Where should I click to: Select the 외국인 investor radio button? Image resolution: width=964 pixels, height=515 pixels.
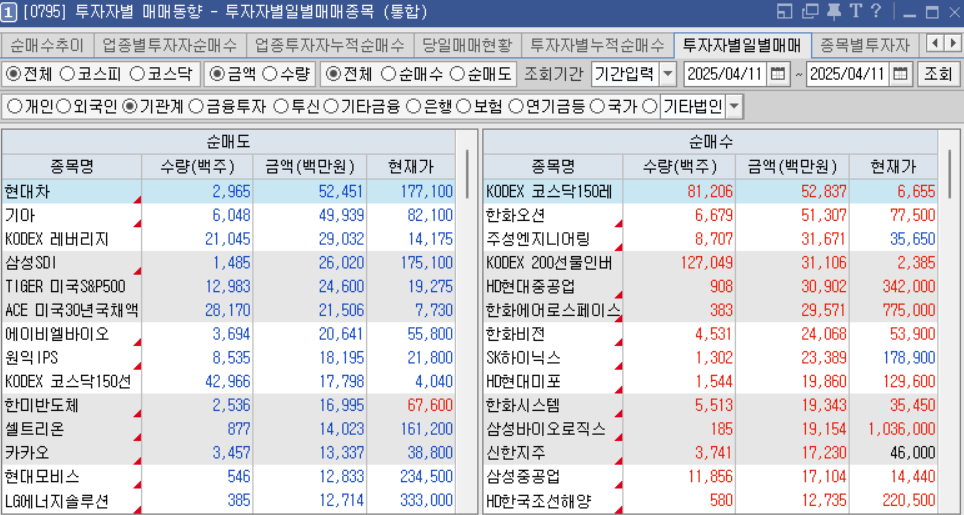[x=63, y=107]
